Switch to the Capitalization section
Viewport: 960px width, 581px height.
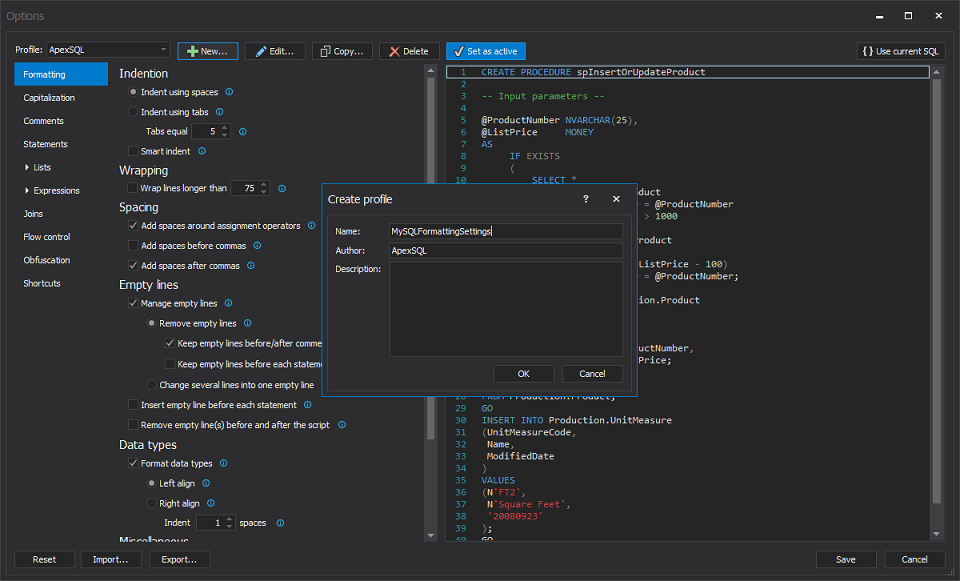(x=49, y=98)
